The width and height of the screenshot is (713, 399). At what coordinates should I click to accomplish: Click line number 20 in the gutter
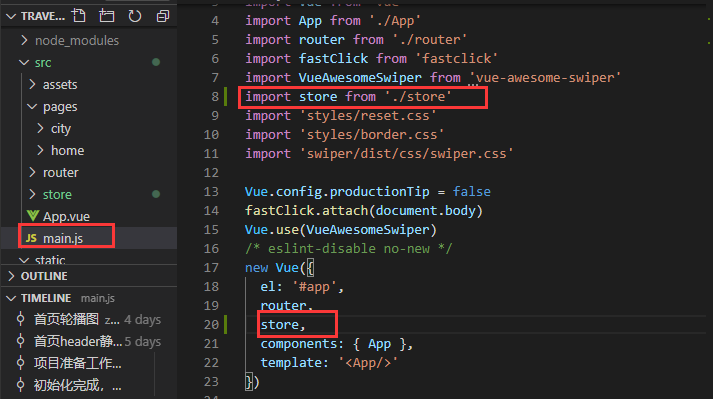pyautogui.click(x=211, y=324)
